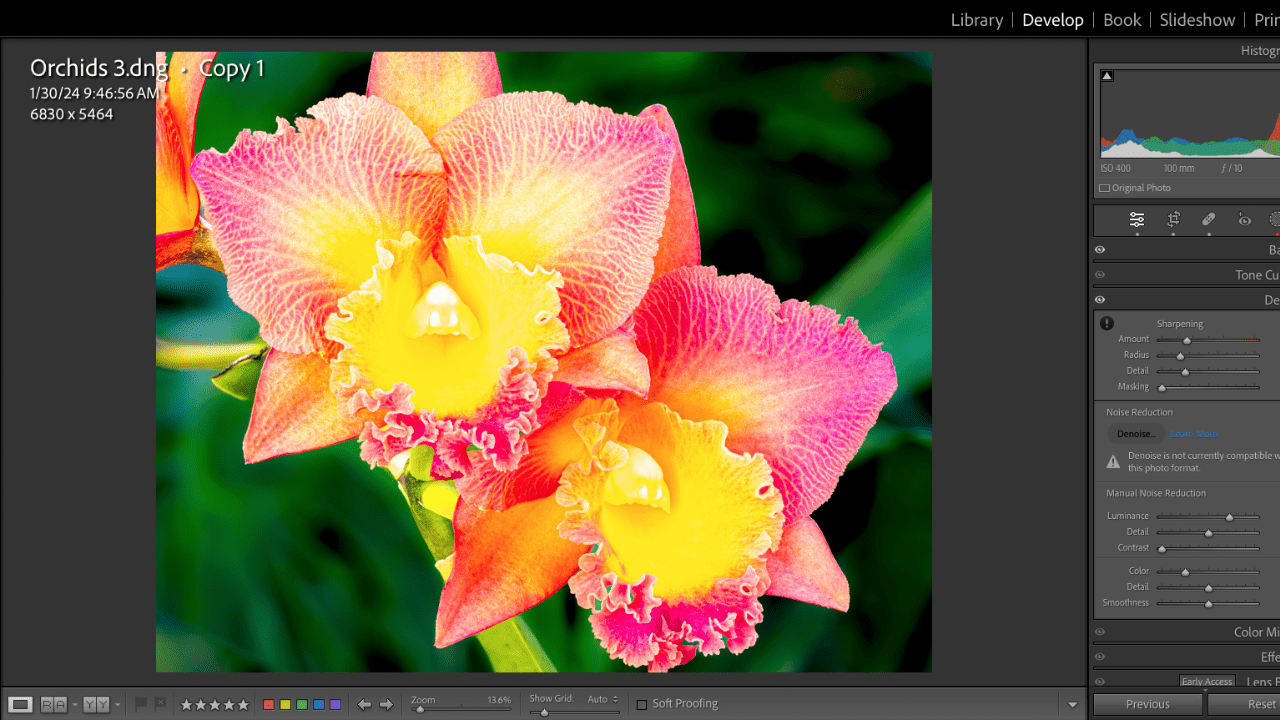Click the Denoise button
The height and width of the screenshot is (720, 1280).
[1135, 434]
